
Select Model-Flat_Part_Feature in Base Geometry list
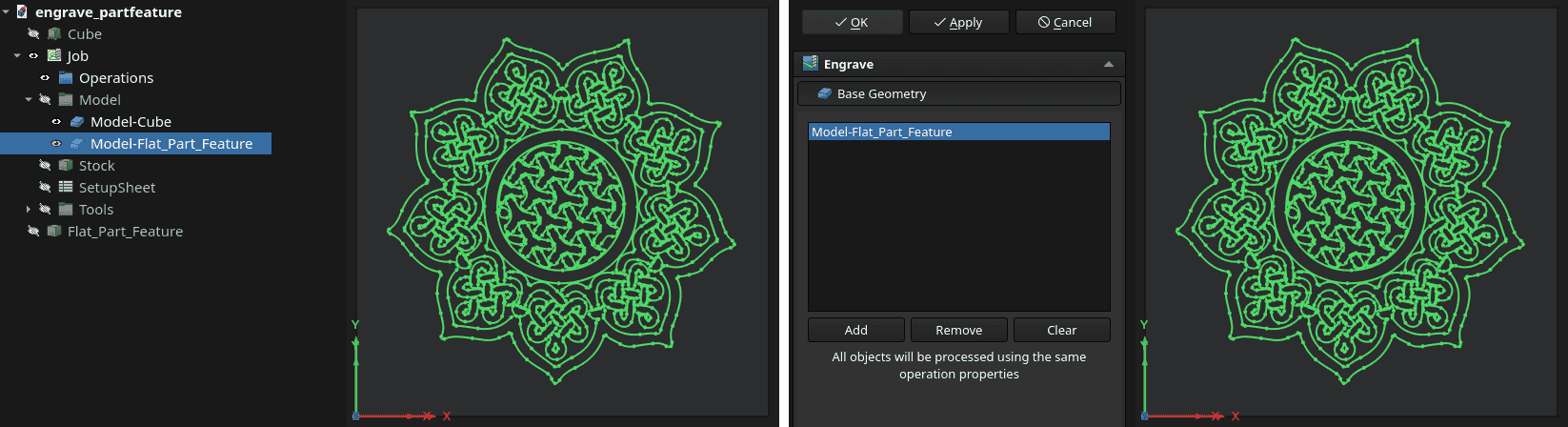pyautogui.click(x=959, y=132)
